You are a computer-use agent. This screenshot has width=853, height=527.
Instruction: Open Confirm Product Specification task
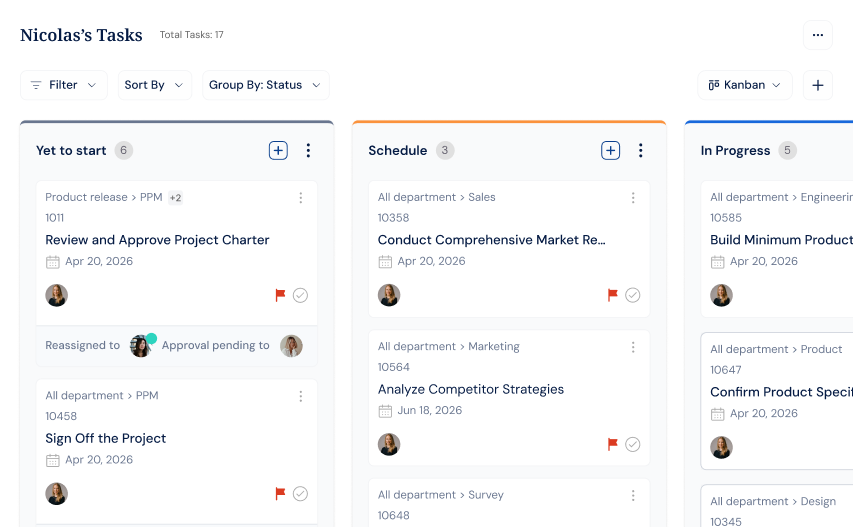781,392
